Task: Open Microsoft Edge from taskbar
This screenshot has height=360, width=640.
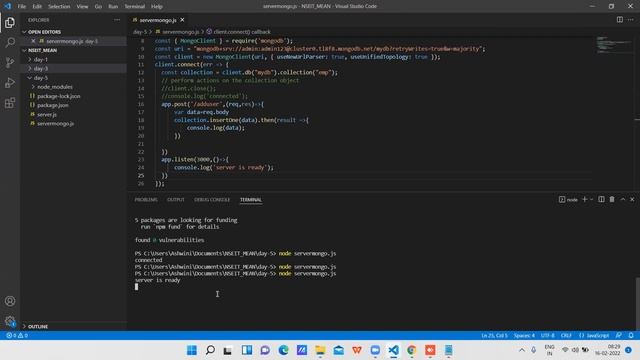Action: click(x=283, y=350)
